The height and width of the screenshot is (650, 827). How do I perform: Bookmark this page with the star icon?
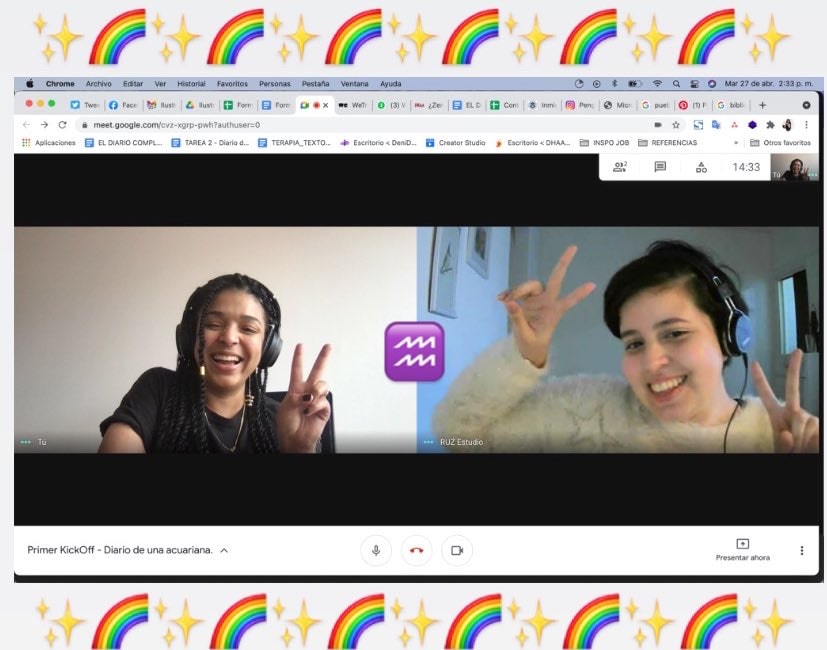tap(676, 125)
